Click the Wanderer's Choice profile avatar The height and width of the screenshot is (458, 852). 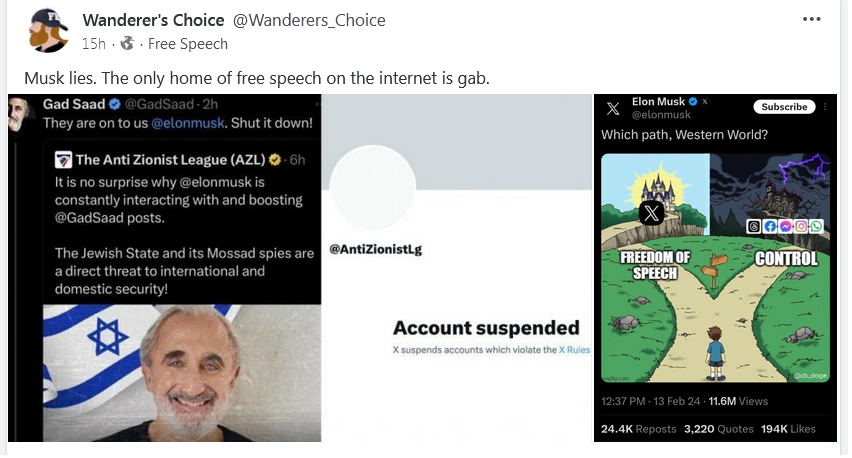click(48, 30)
